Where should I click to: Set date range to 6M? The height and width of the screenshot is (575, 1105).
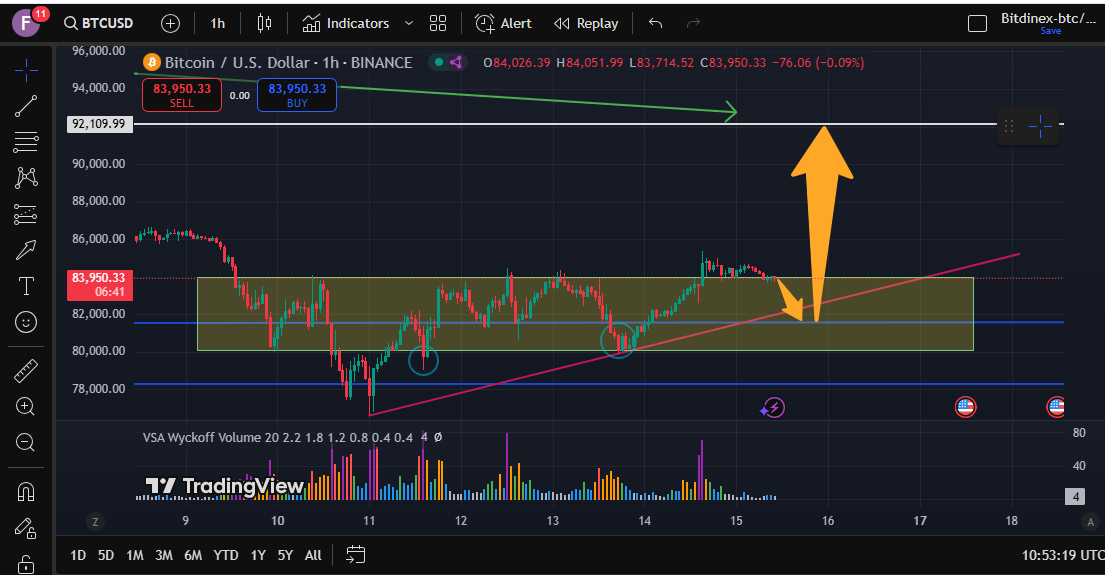point(193,555)
